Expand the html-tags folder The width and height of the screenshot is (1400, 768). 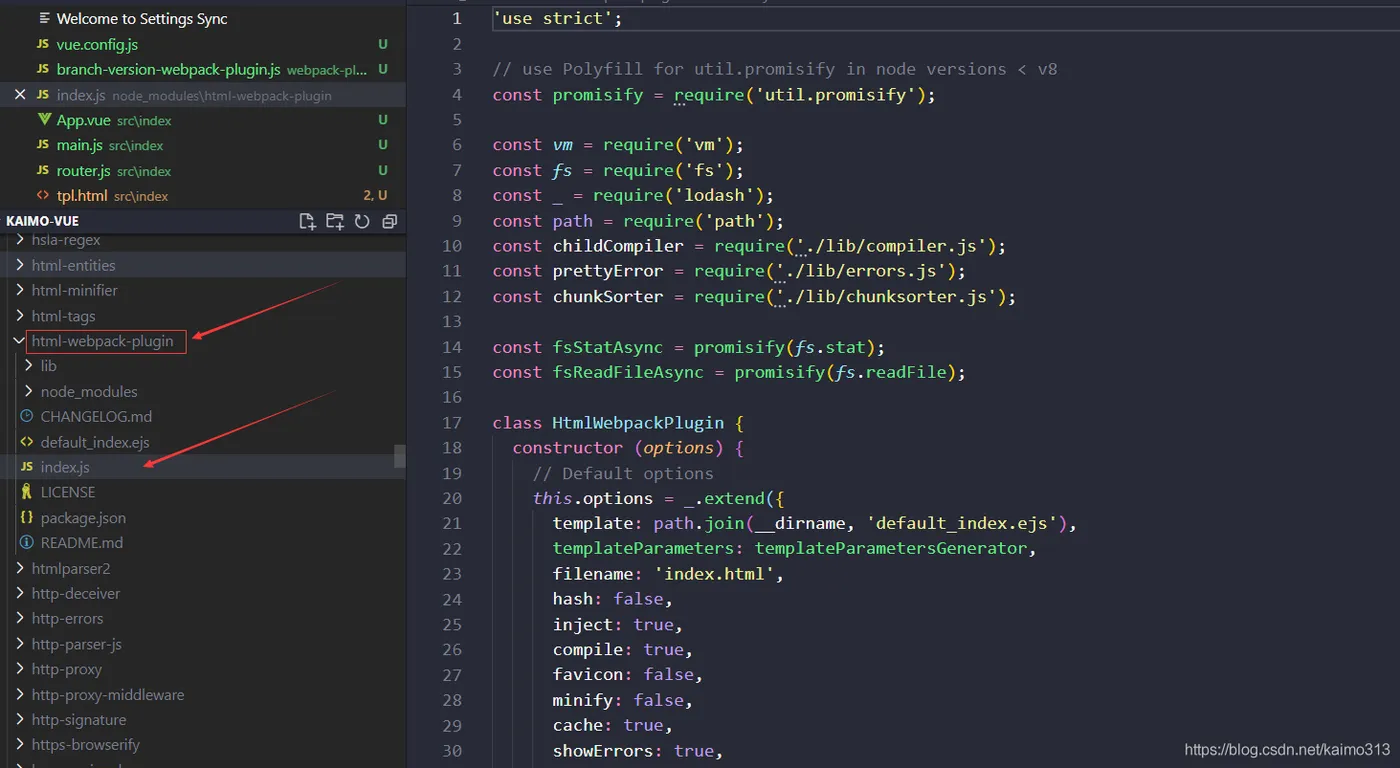click(x=19, y=316)
